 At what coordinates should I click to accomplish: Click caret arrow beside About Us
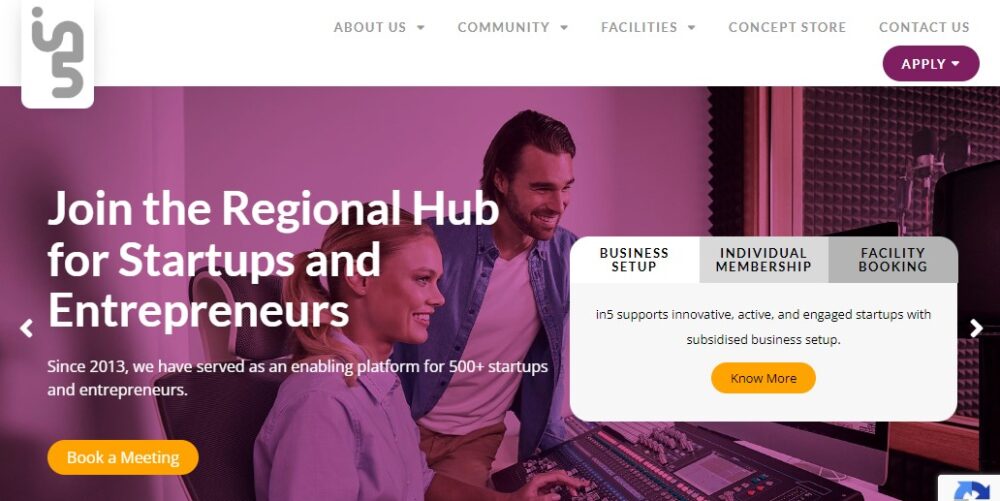421,27
